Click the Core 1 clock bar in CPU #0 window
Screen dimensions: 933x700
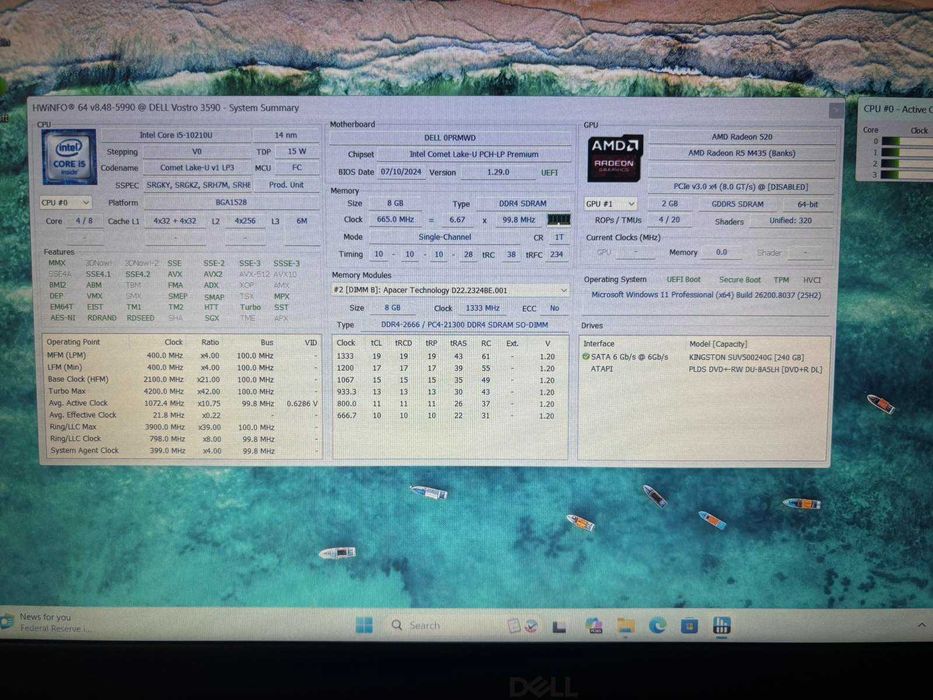(907, 152)
